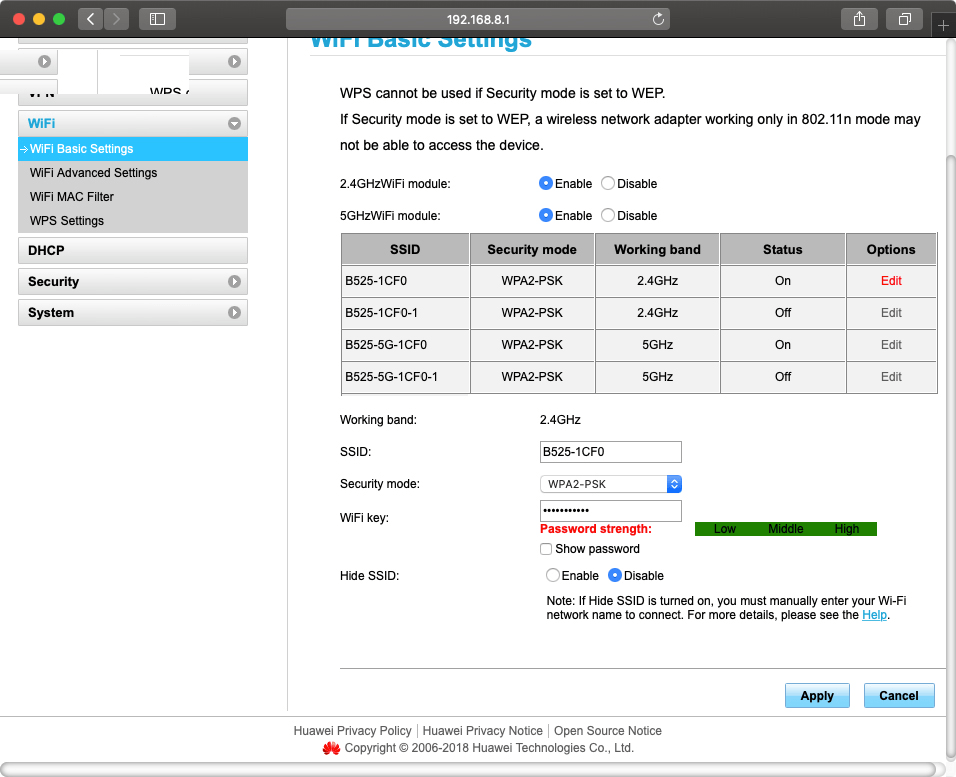The height and width of the screenshot is (777, 956).
Task: Open a new tab with plus icon
Action: point(943,26)
